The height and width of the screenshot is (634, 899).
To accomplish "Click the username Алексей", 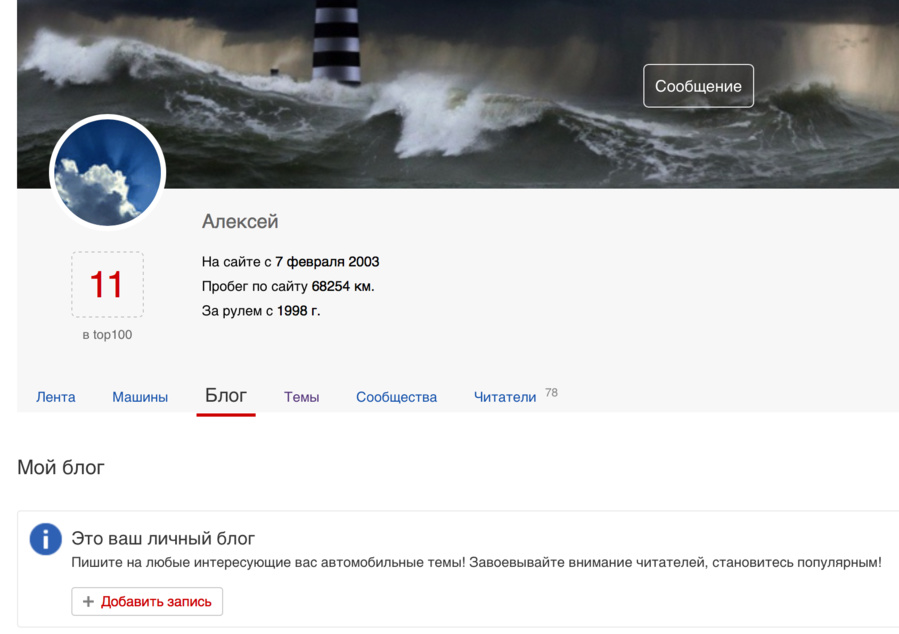I will (x=240, y=221).
